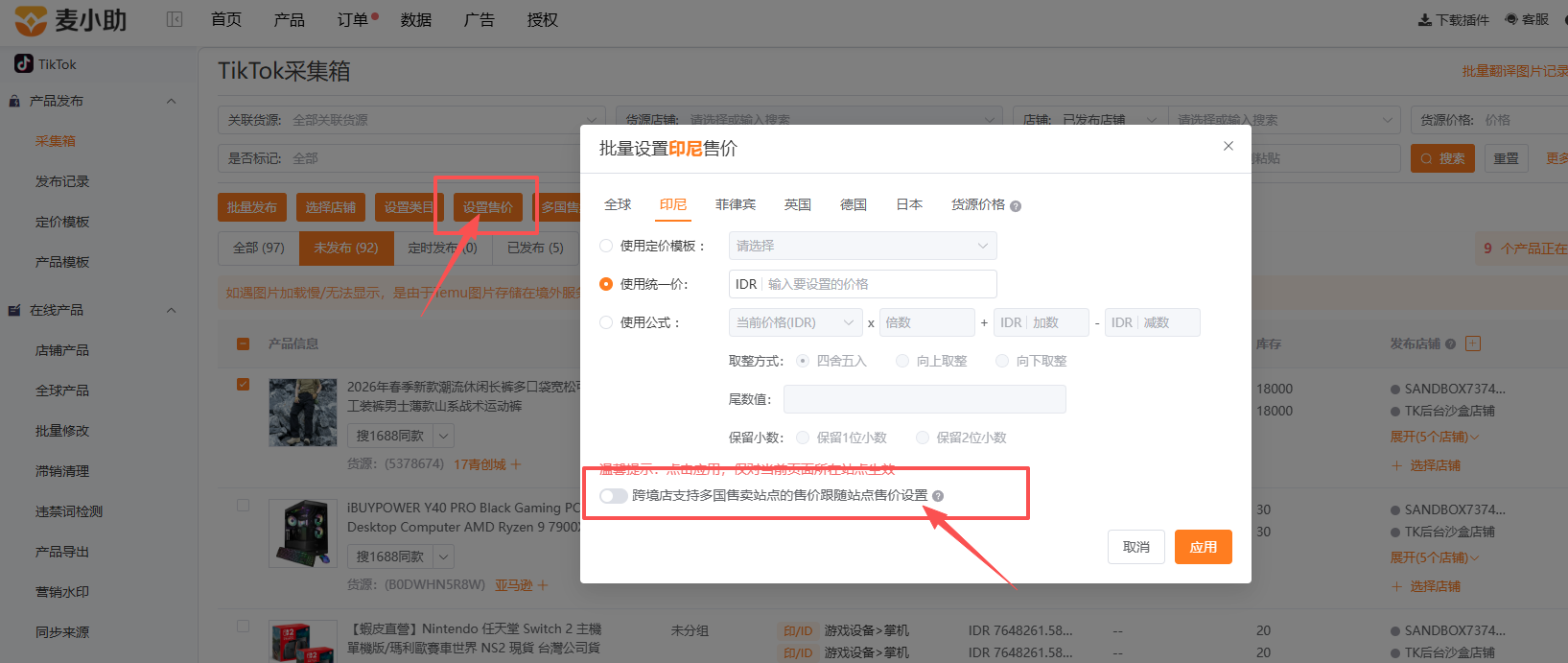Click the help icon next to 货源价格 tab

pyautogui.click(x=1016, y=206)
